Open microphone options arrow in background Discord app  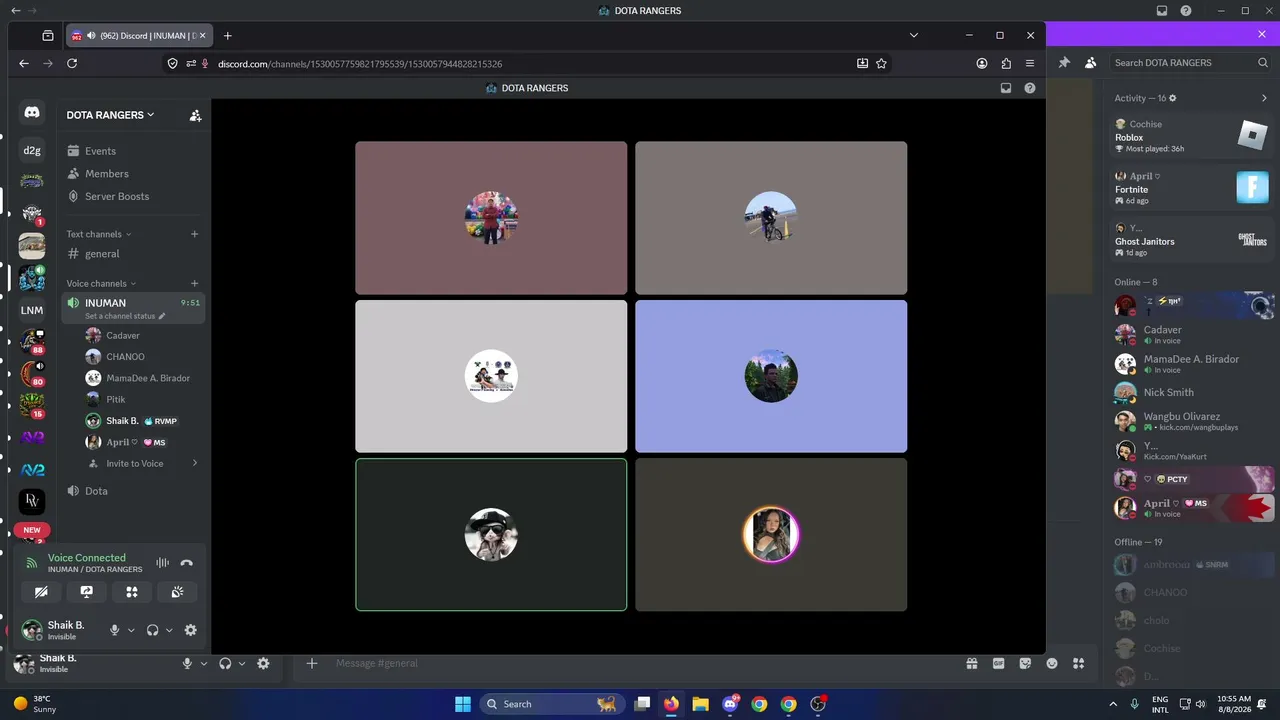[x=204, y=663]
